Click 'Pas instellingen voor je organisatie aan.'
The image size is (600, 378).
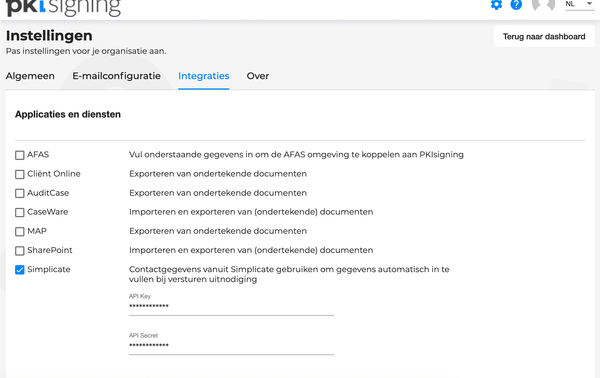click(86, 51)
